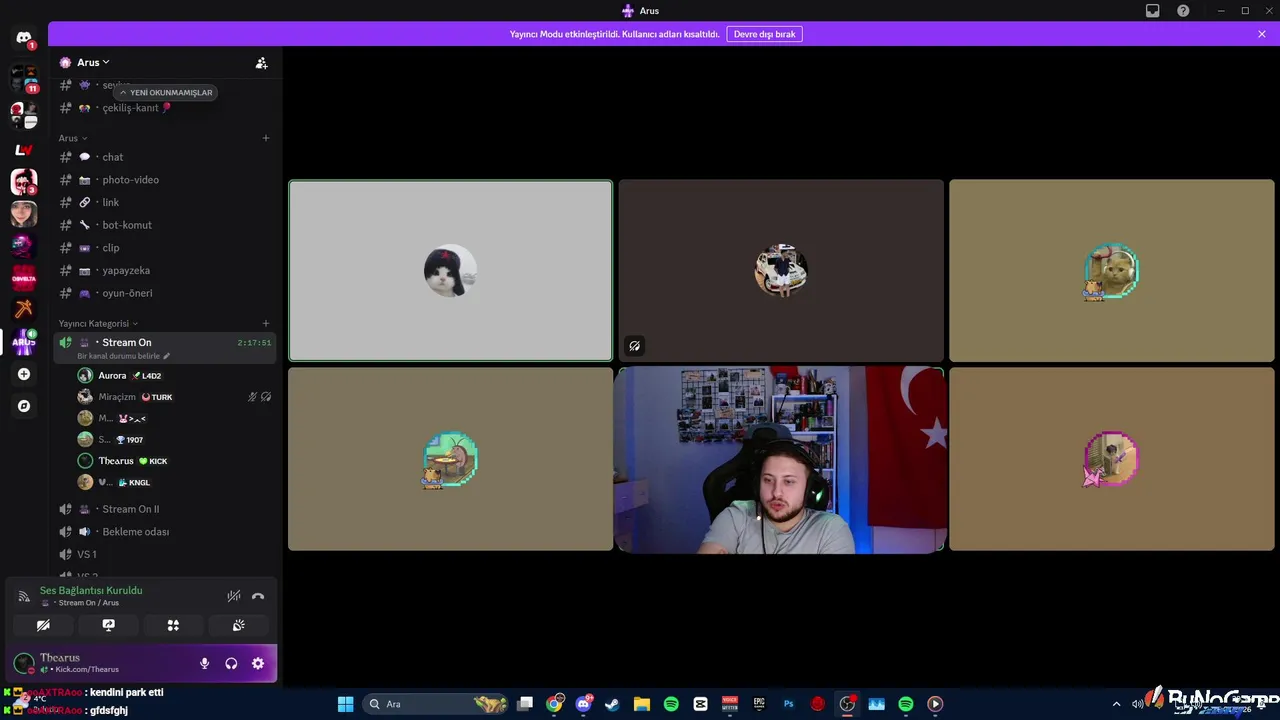Start an Activity with shapes icon

click(x=173, y=625)
